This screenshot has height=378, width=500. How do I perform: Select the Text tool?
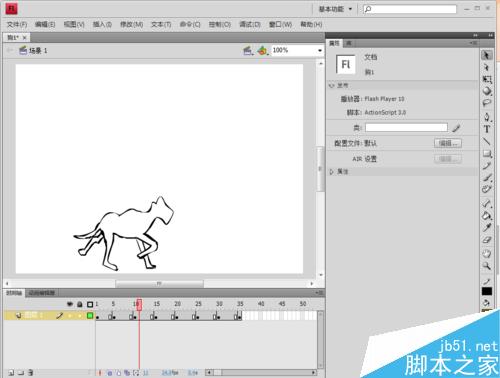tap(487, 129)
